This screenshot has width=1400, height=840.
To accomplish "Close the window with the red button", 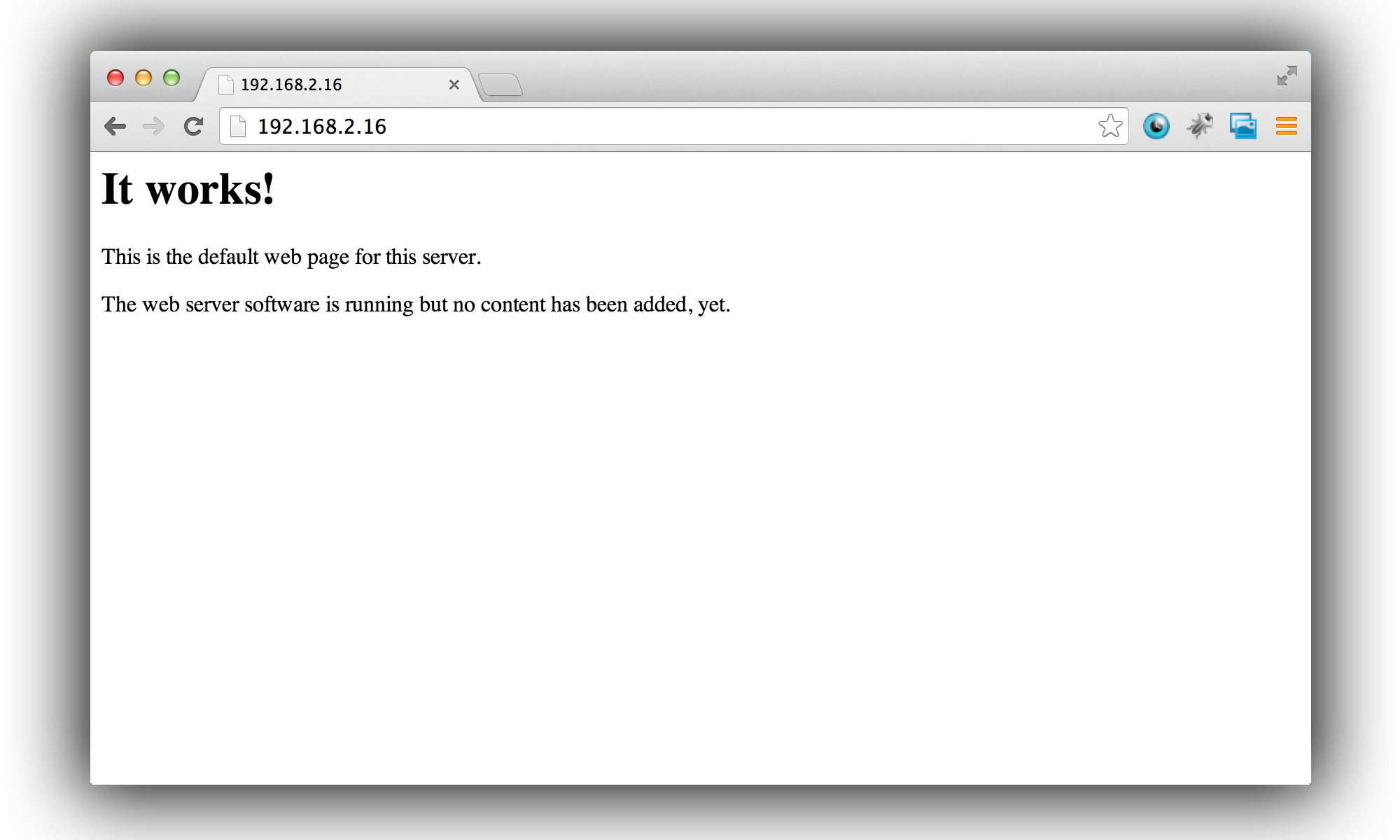I will click(115, 78).
